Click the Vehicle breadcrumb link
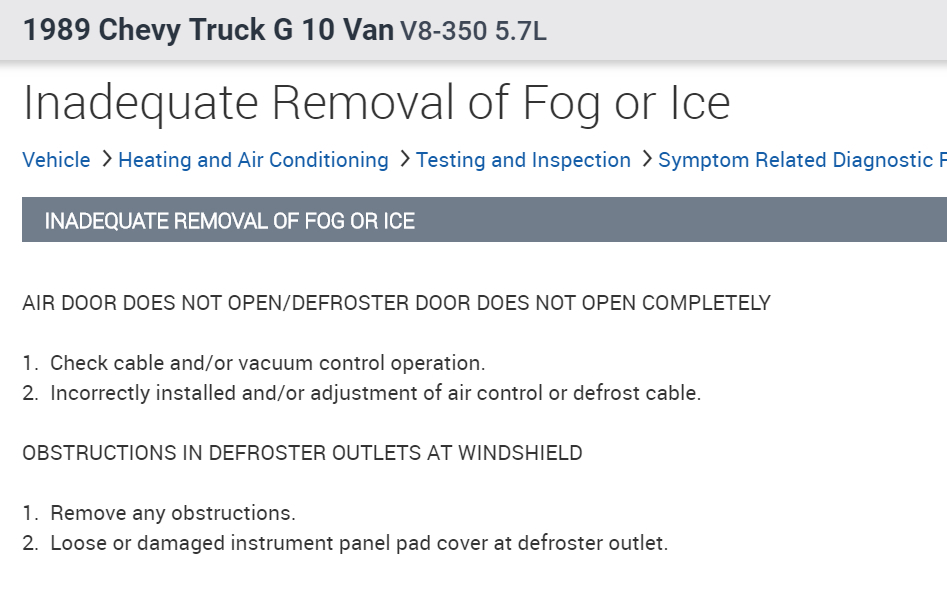This screenshot has height=606, width=947. point(56,160)
